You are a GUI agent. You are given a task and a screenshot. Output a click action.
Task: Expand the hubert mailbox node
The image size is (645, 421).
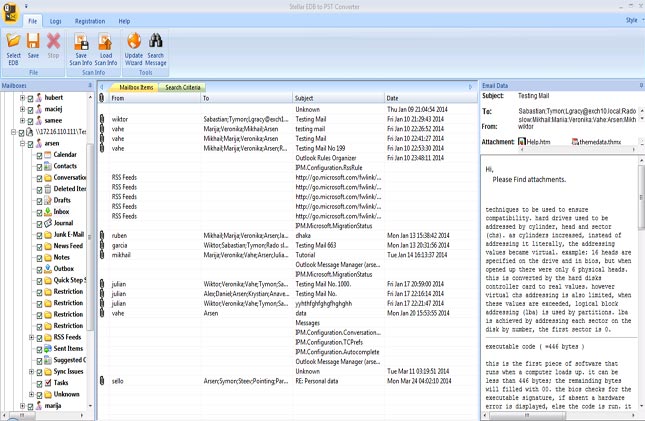(x=22, y=98)
